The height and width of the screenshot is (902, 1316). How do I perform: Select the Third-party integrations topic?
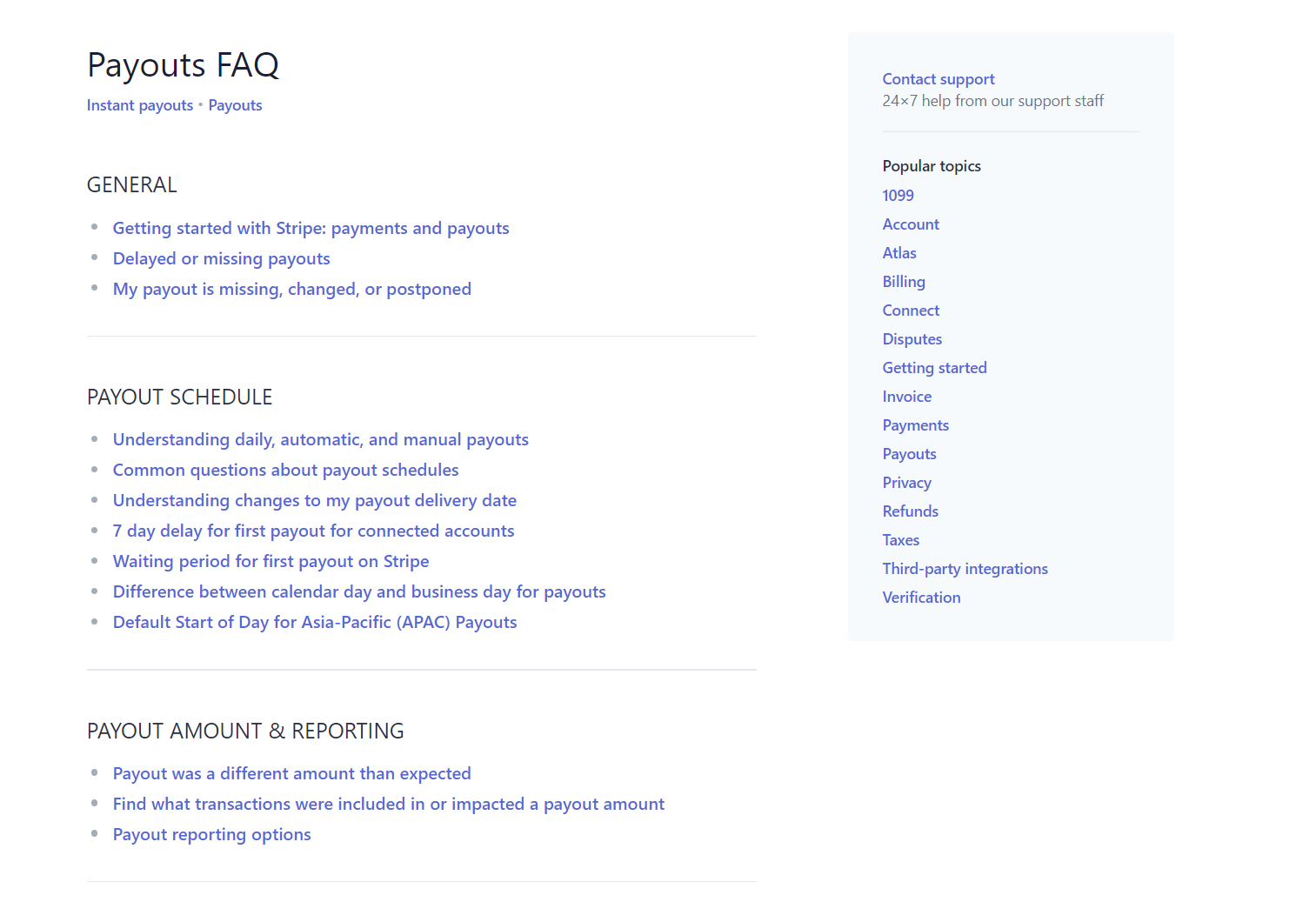965,568
